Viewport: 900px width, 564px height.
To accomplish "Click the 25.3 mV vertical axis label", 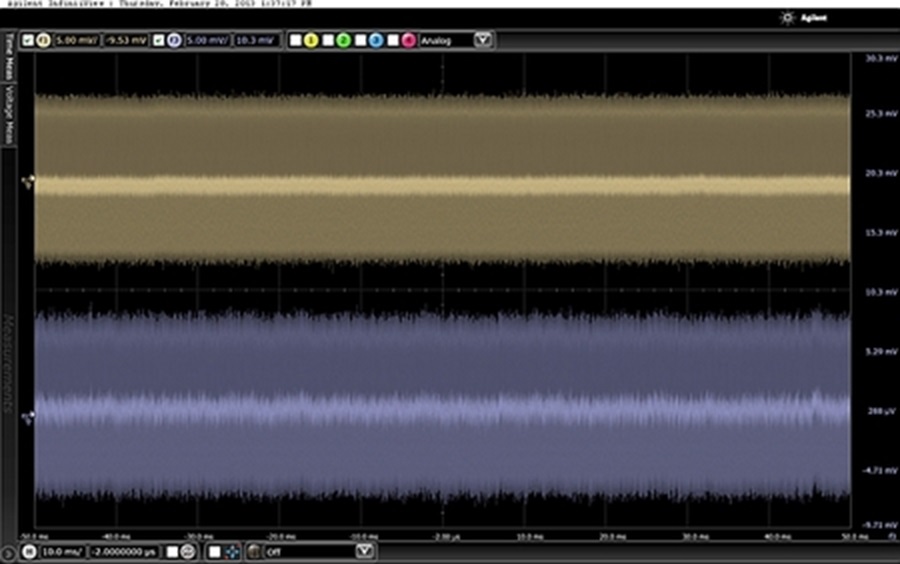I will (x=881, y=114).
